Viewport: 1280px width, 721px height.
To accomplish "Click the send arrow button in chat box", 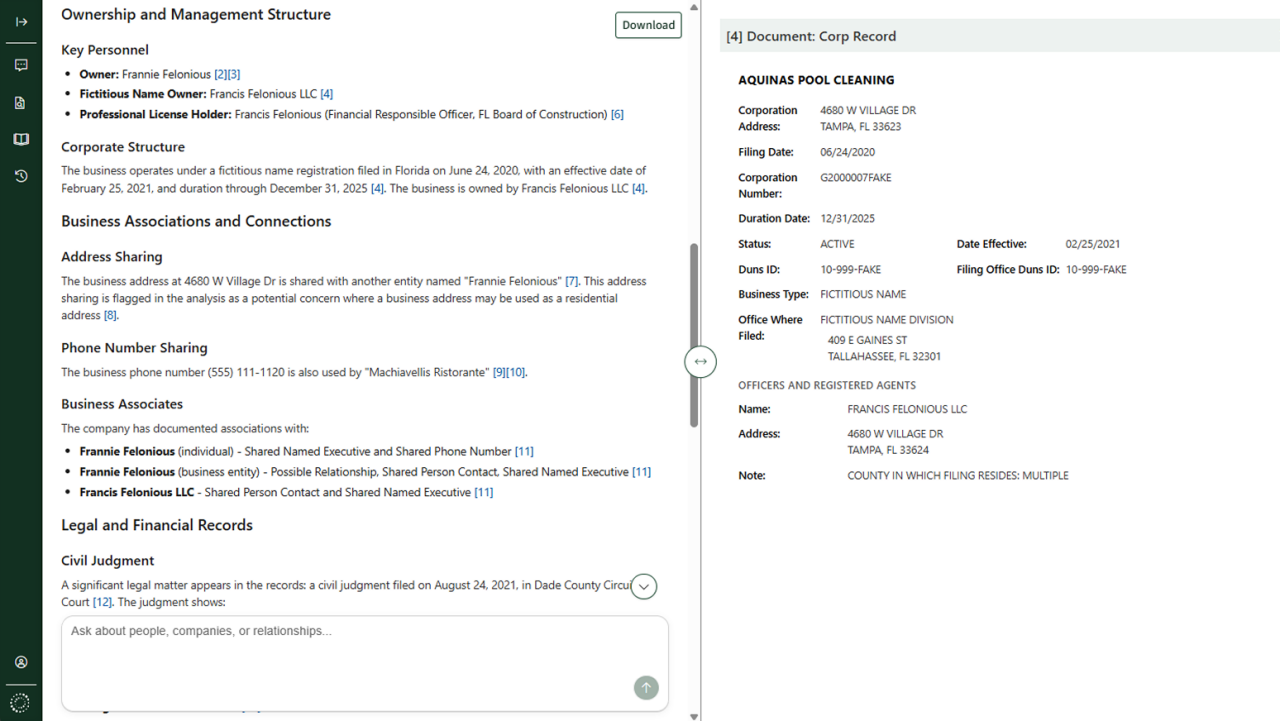I will pyautogui.click(x=646, y=687).
